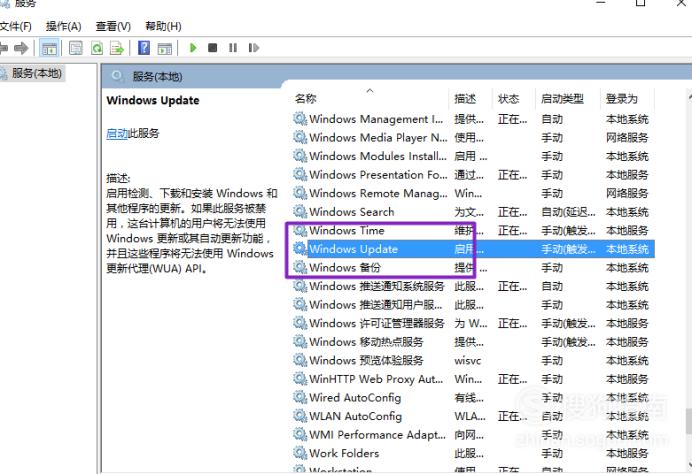Select the WMI Performance Adapt... service
The image size is (692, 474).
click(x=473, y=434)
